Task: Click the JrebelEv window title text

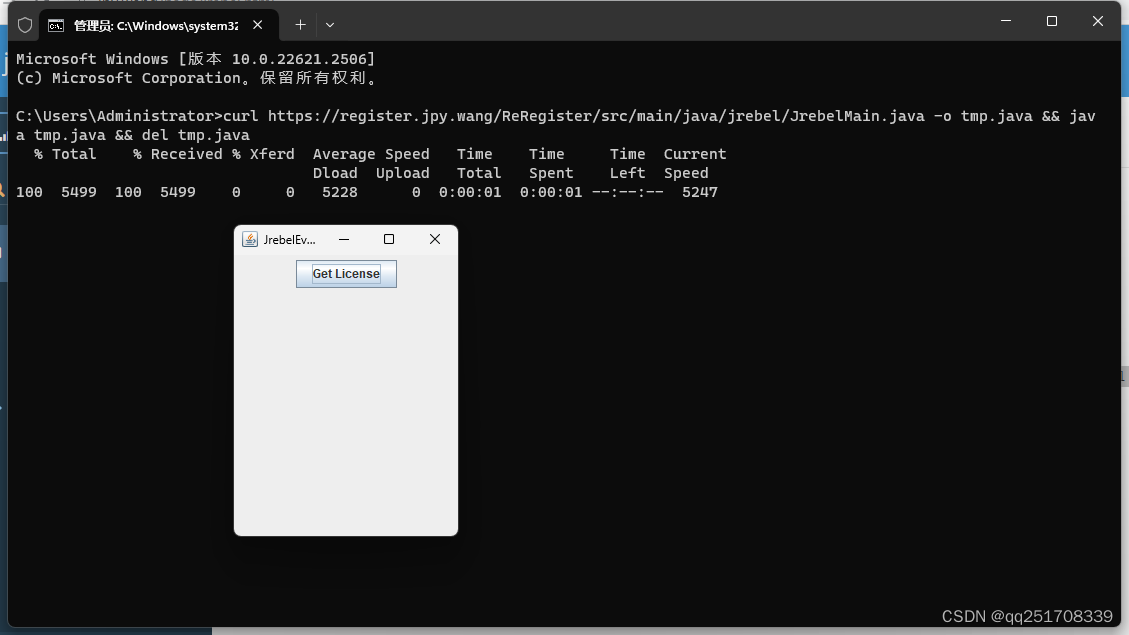Action: tap(289, 240)
